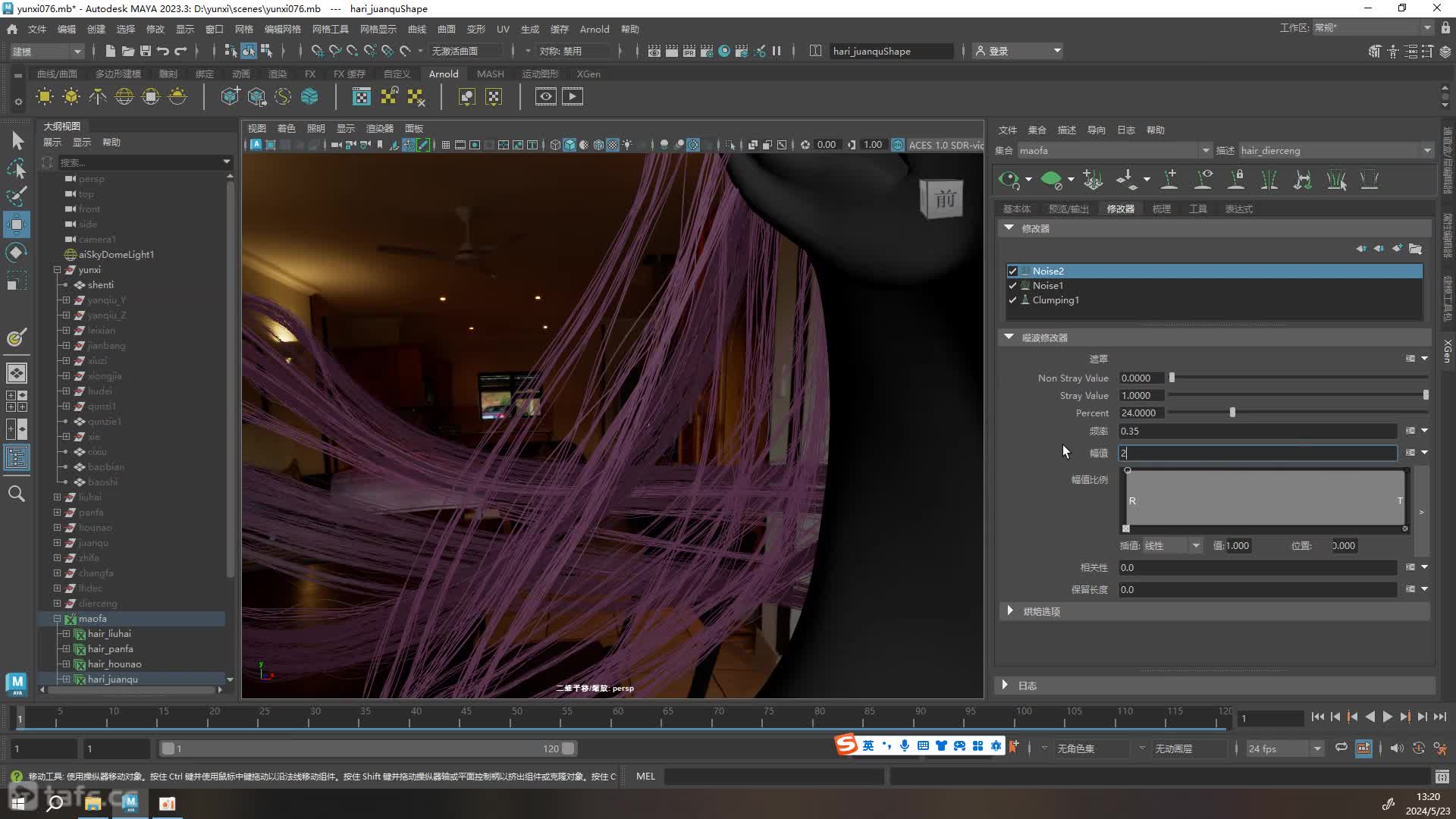This screenshot has width=1456, height=819.
Task: Disable the Clumping1 modifier checkmark
Action: coord(1012,300)
